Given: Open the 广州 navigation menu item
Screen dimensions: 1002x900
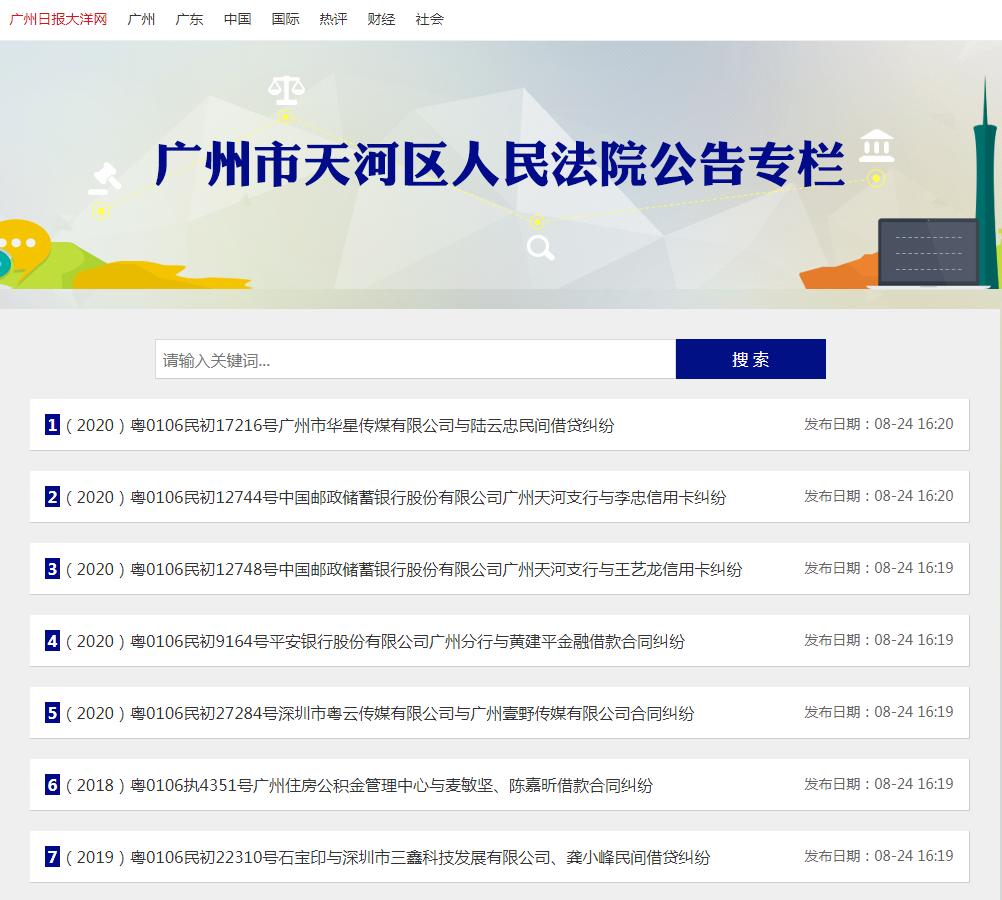Looking at the screenshot, I should pyautogui.click(x=141, y=19).
